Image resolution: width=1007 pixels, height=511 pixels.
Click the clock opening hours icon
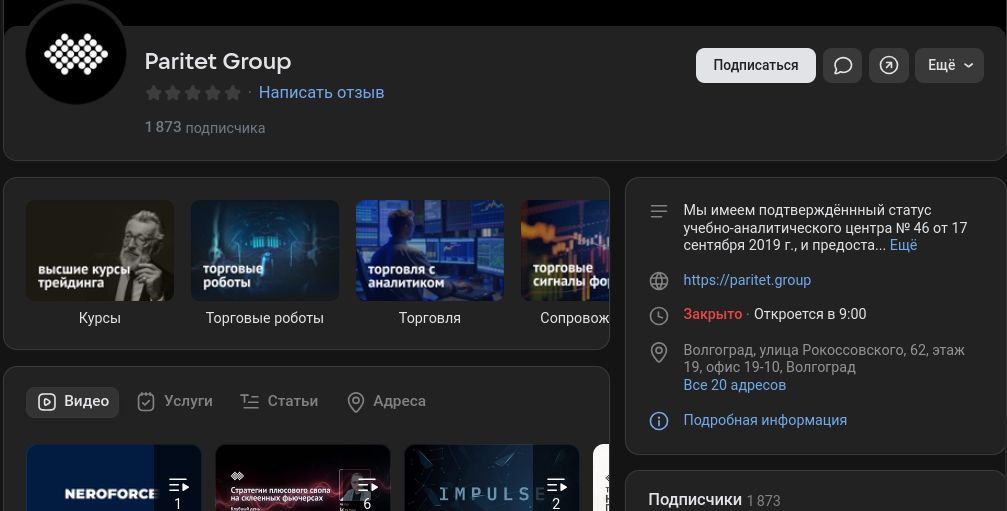click(659, 315)
